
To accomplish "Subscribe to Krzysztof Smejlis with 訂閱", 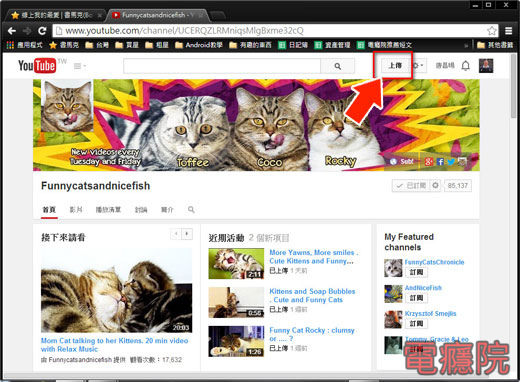I will click(416, 324).
